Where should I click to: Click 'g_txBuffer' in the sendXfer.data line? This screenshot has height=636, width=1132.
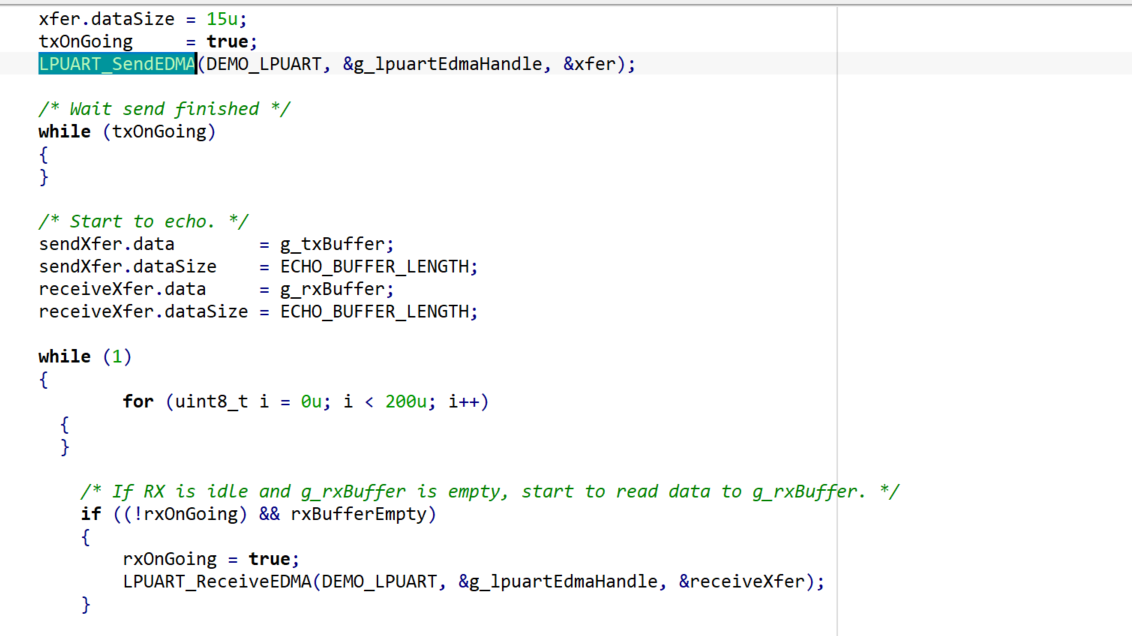coord(332,244)
